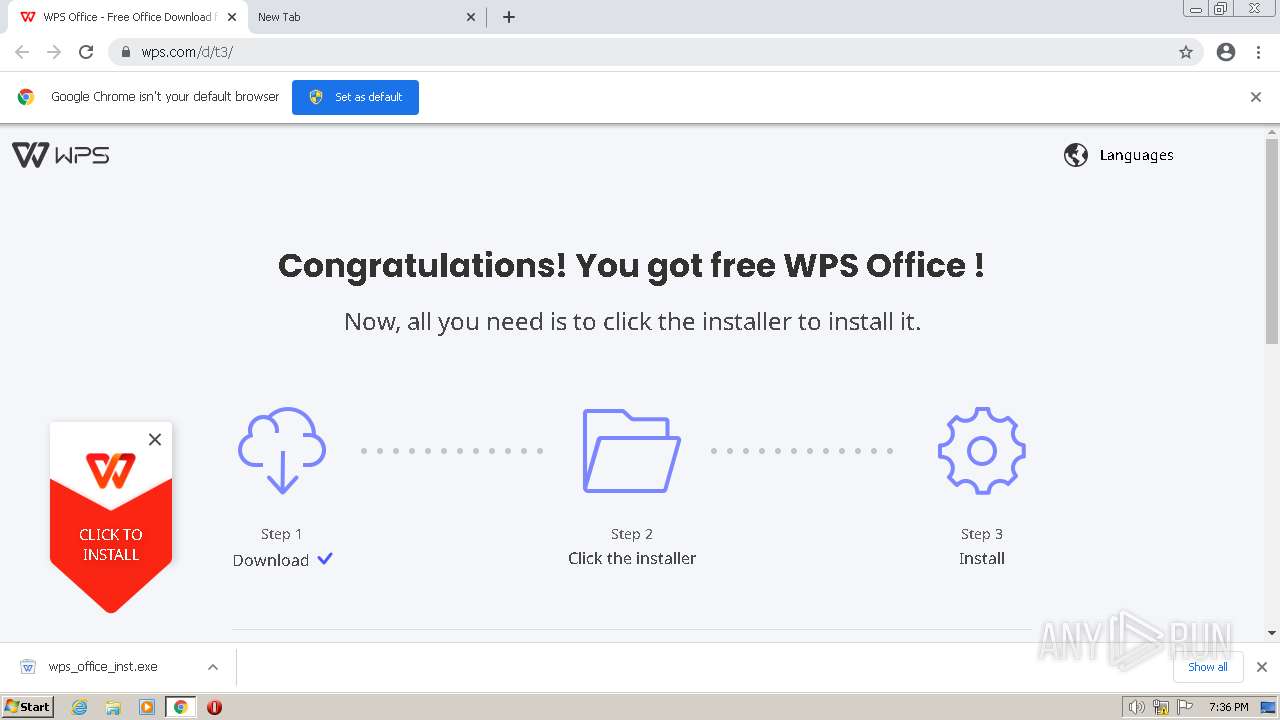Open Windows Explorer from taskbar
This screenshot has width=1280, height=720.
[113, 707]
